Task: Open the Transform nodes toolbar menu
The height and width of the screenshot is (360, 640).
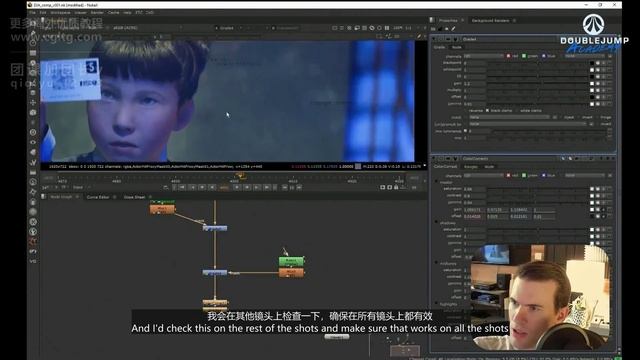Action: tap(33, 102)
